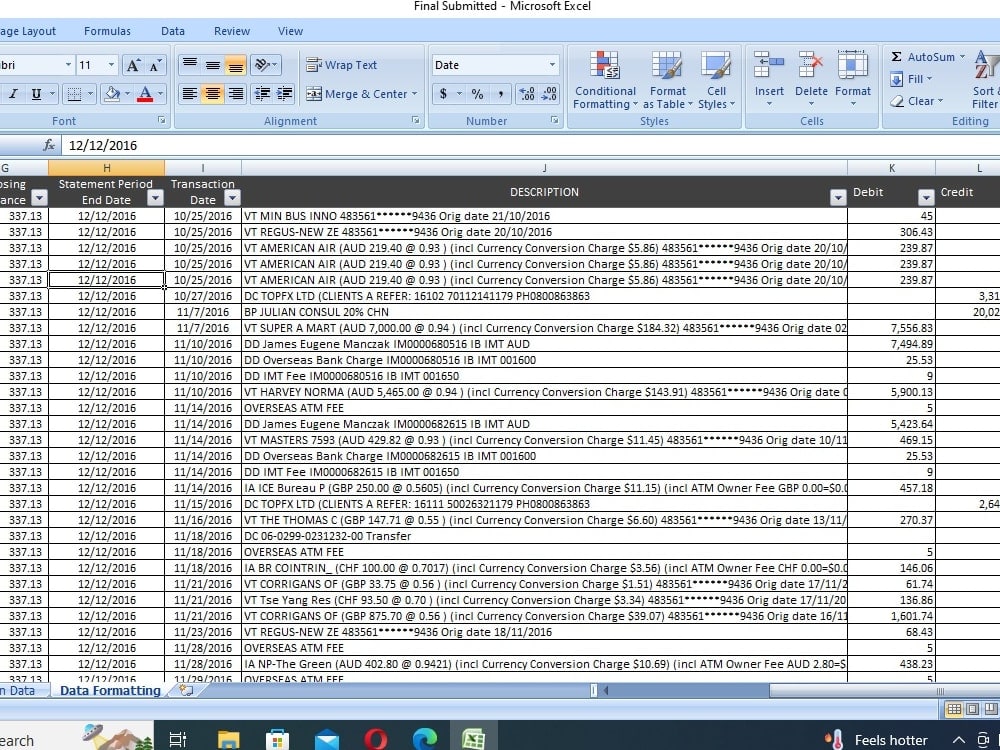Increase decimal places

[x=527, y=94]
